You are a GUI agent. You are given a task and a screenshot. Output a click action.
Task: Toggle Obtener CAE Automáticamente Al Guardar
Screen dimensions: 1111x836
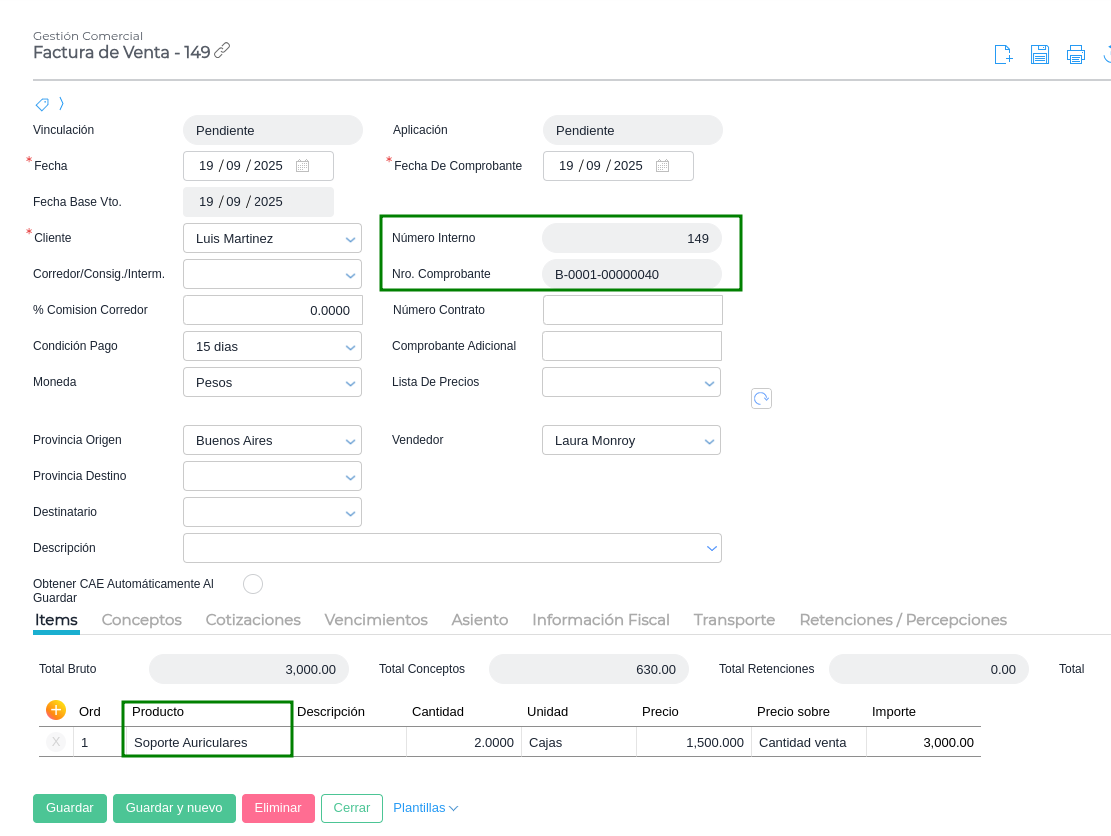point(253,584)
